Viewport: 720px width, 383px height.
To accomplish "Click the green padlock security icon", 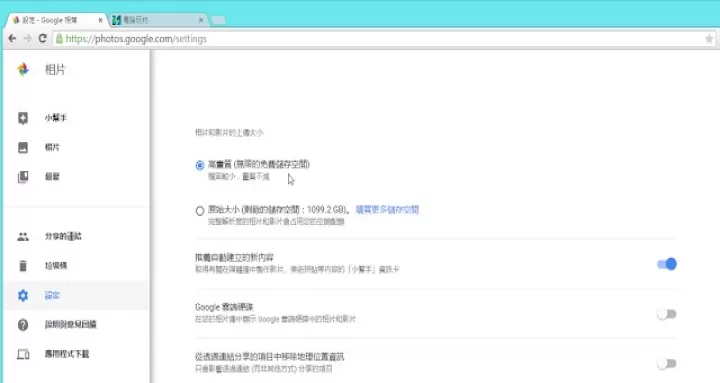I will [x=59, y=39].
